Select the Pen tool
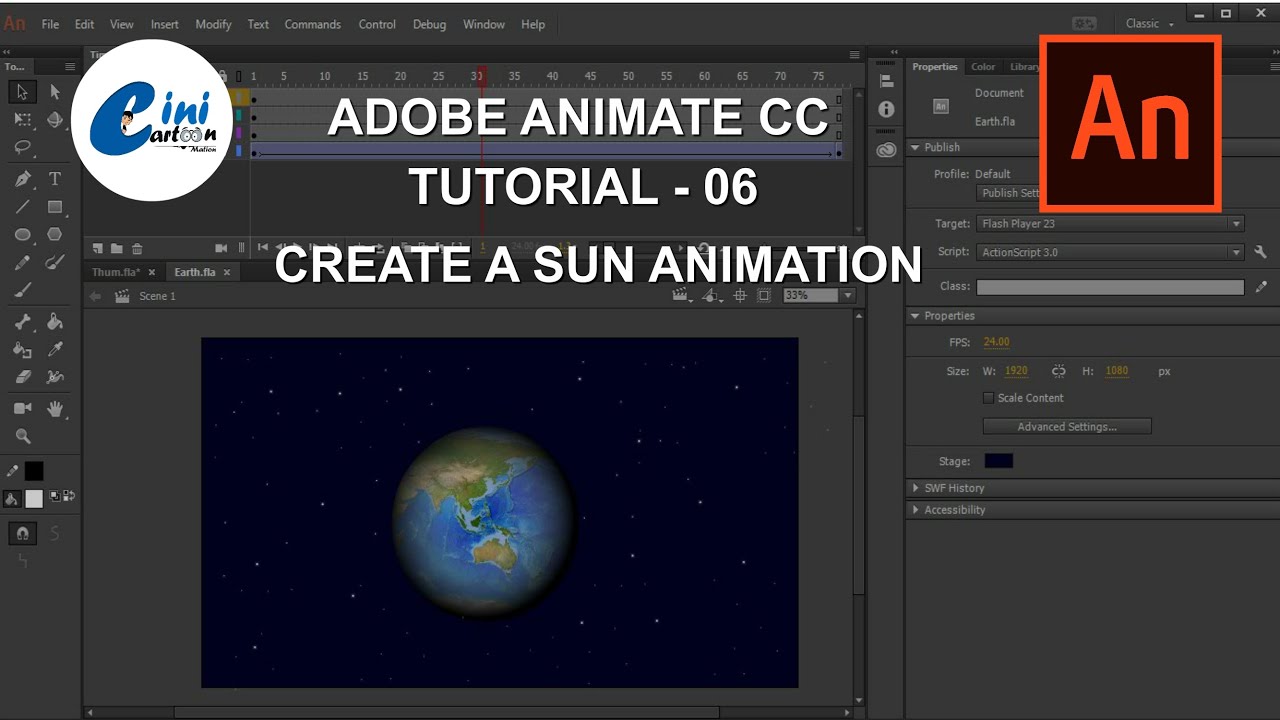 tap(22, 179)
